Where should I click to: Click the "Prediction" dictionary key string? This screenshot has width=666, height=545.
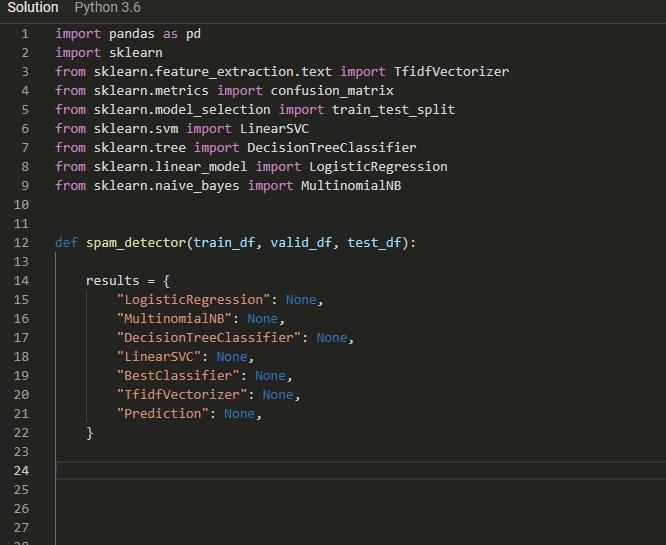coord(163,413)
